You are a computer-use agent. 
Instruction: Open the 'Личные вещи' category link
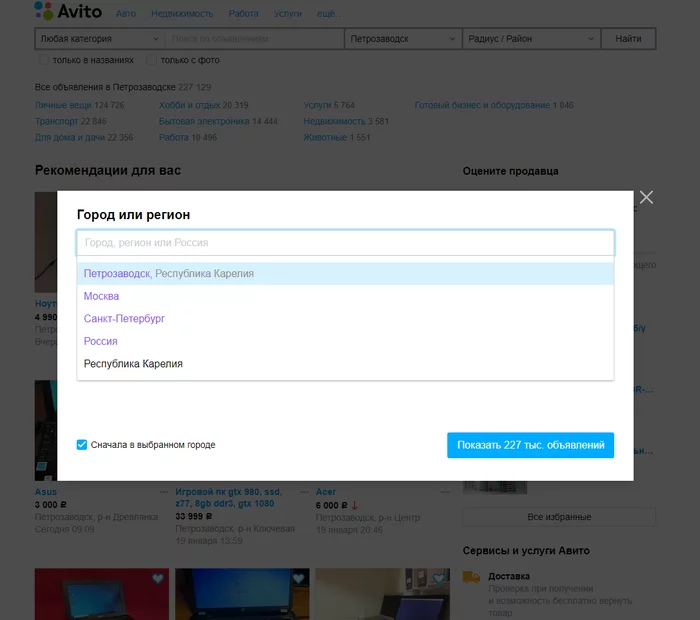tap(63, 105)
